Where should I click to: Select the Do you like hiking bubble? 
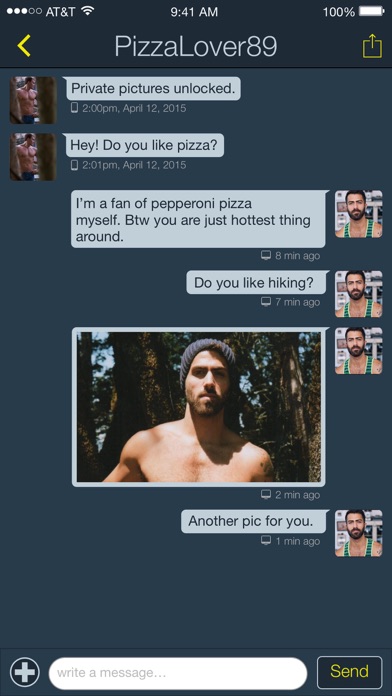[256, 283]
